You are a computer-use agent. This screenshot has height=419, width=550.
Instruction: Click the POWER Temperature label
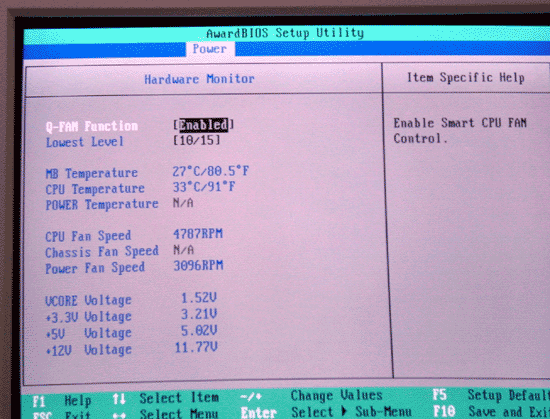pos(102,204)
